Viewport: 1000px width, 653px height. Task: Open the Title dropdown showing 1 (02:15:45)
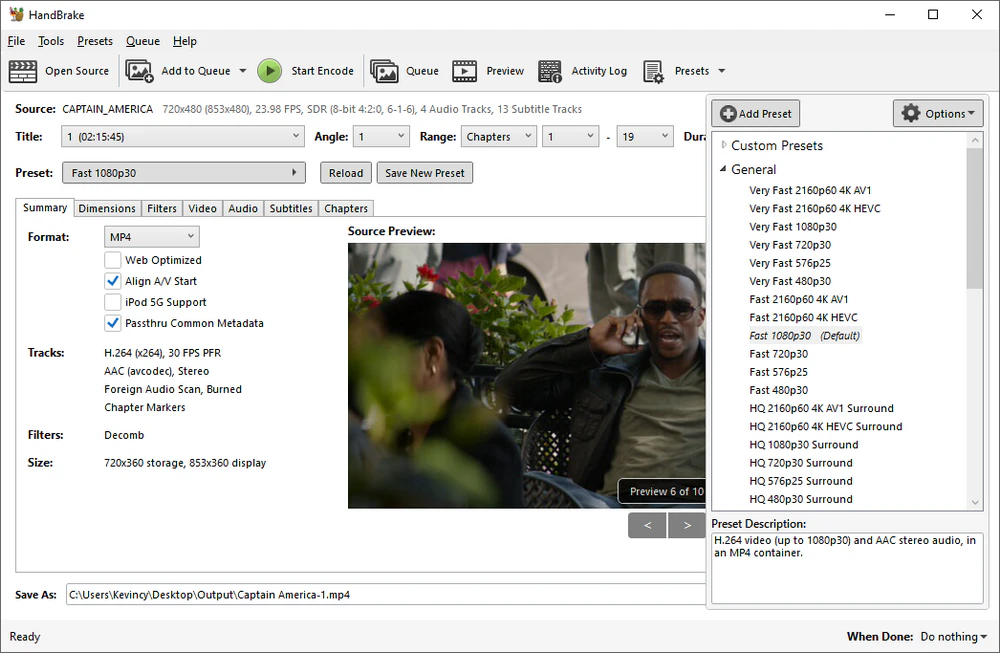tap(182, 136)
